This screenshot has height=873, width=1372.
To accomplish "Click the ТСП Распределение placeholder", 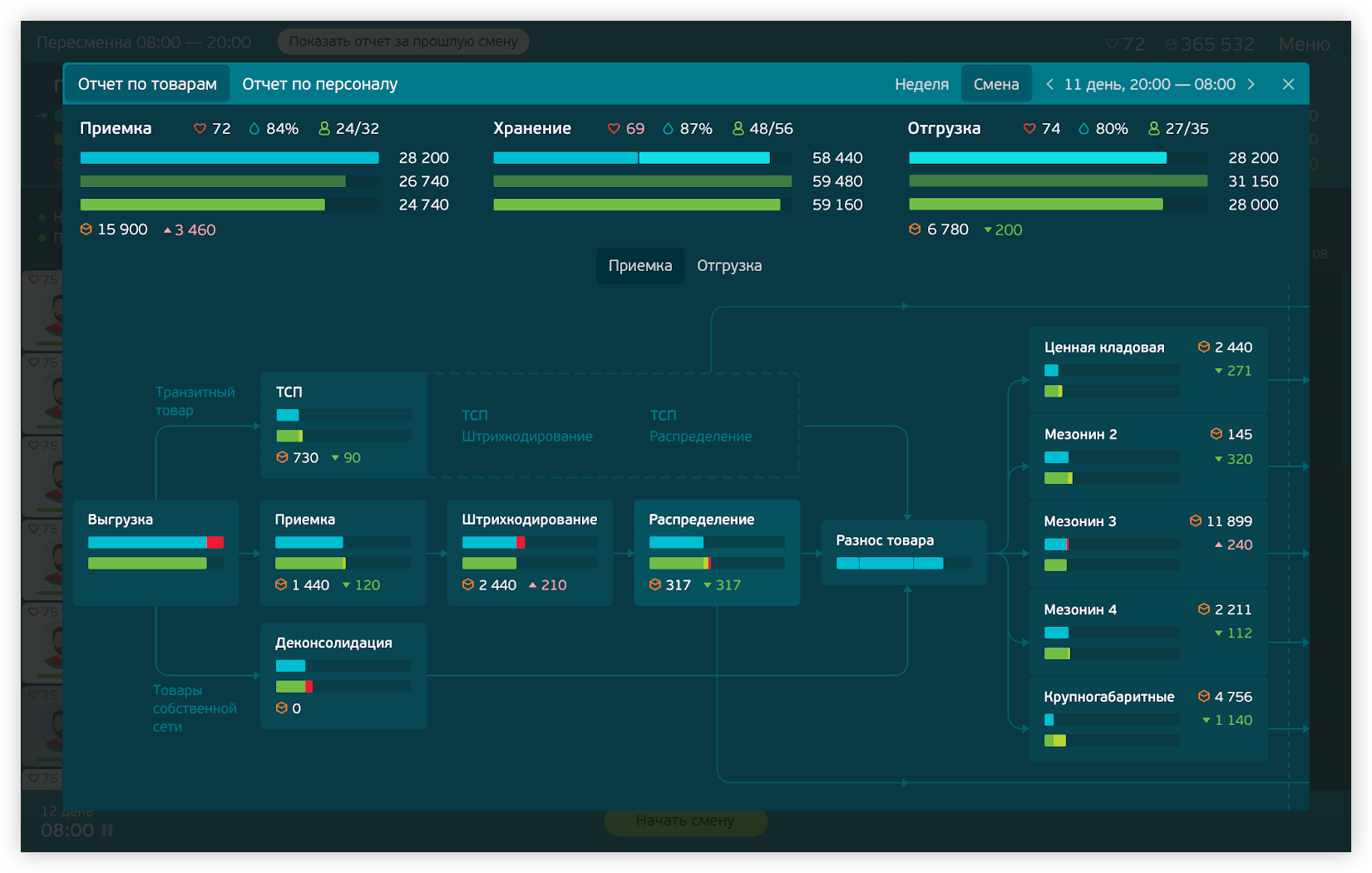I will click(700, 426).
